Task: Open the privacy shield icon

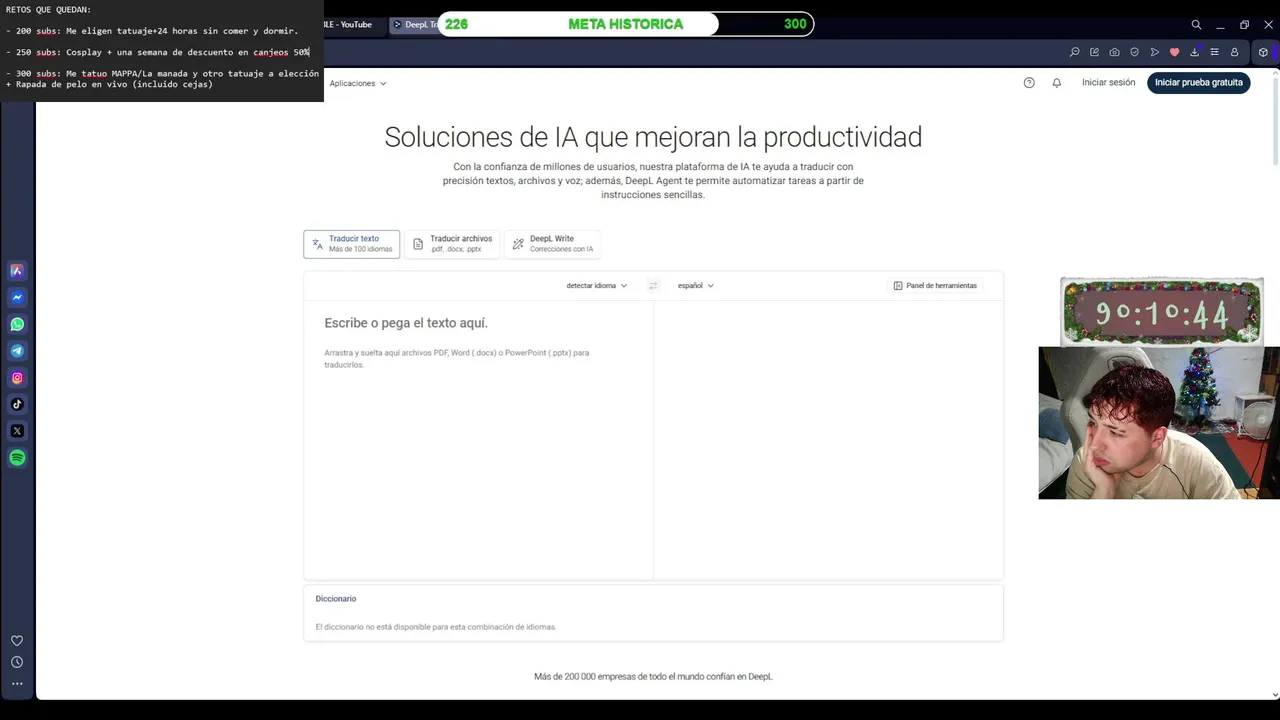Action: 1134,52
